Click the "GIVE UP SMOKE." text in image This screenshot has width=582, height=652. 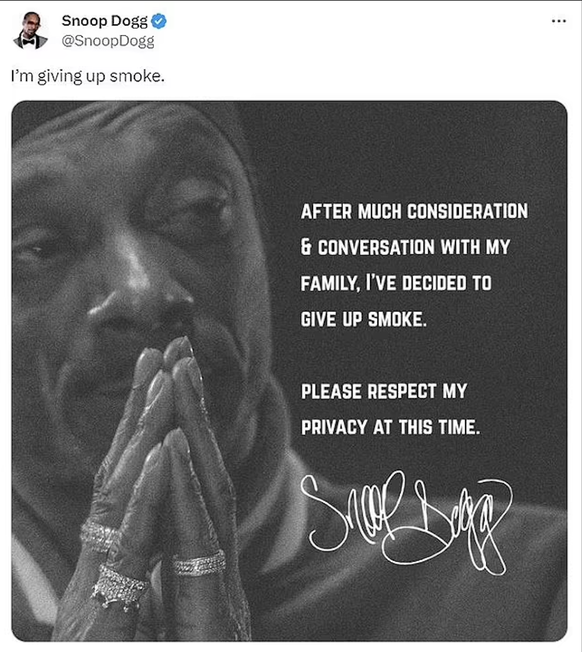[364, 319]
